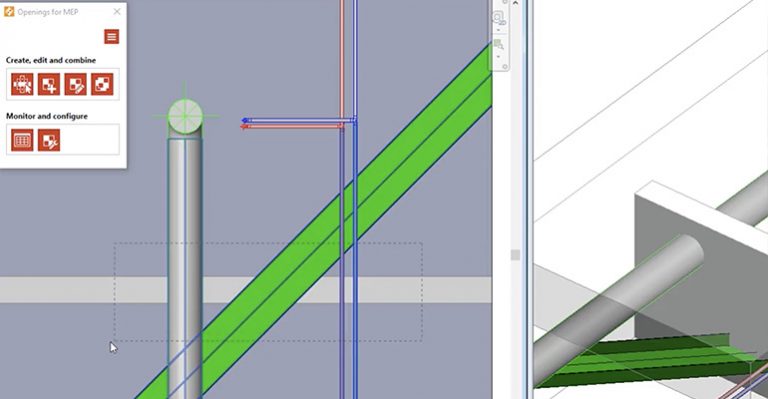Click the zoom region navigation bar icon

pos(499,45)
